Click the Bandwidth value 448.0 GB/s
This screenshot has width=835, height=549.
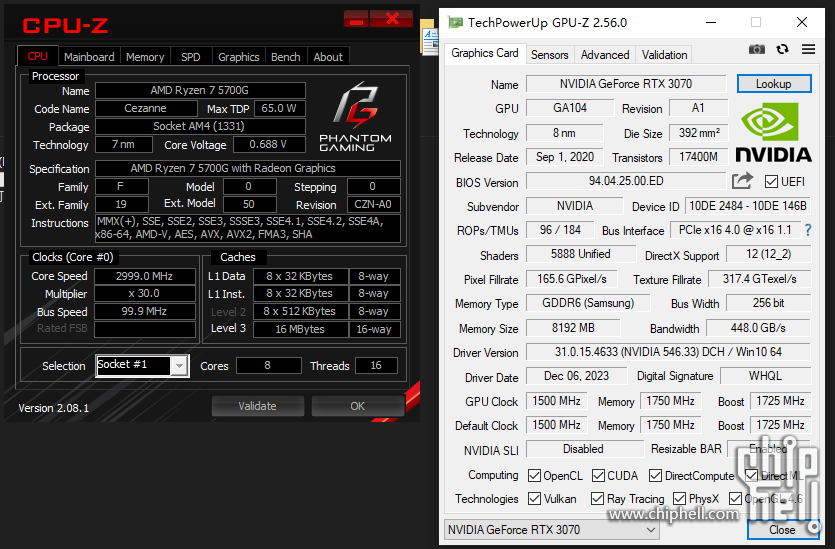(x=758, y=328)
